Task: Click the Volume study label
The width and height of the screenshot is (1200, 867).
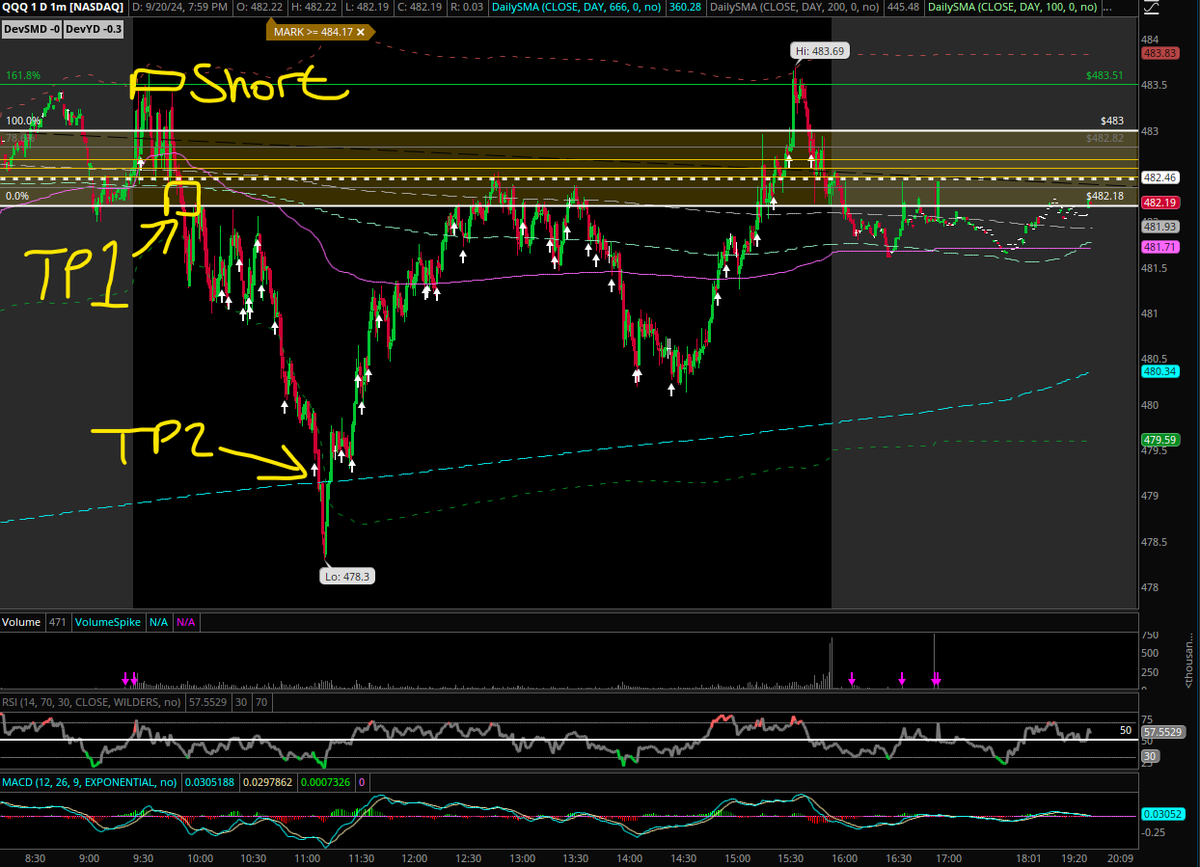Action: coord(20,622)
